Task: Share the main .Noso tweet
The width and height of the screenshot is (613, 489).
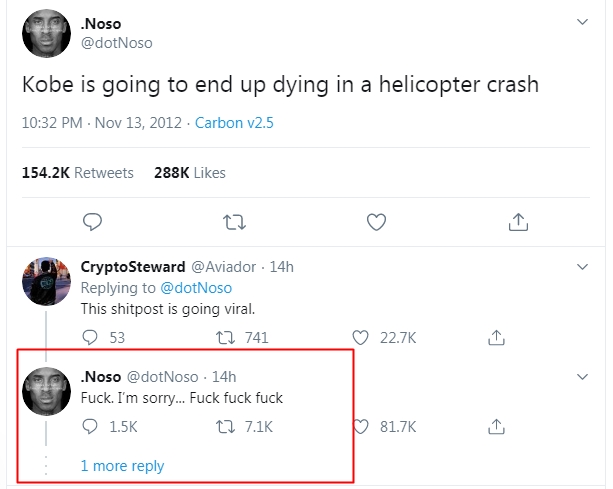Action: [518, 222]
